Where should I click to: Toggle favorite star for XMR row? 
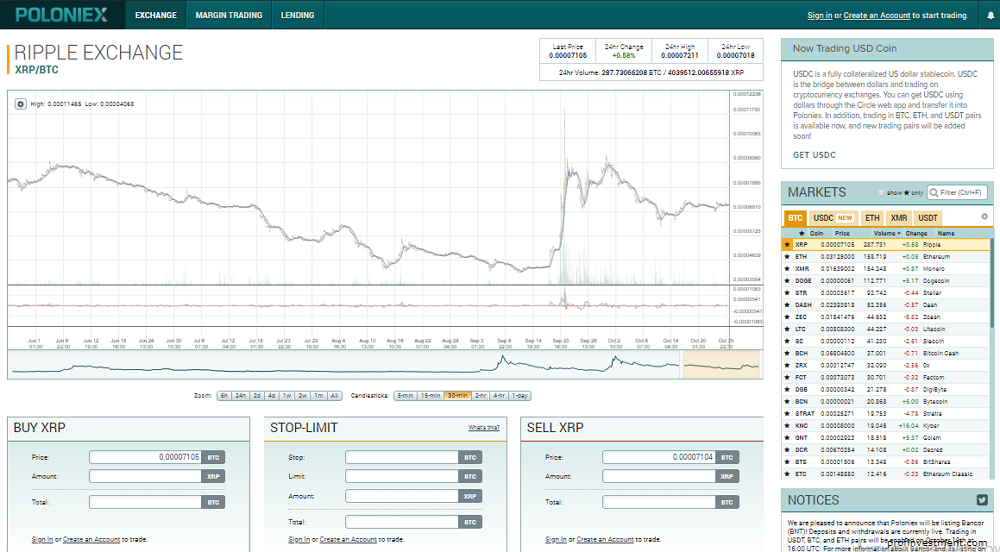787,269
